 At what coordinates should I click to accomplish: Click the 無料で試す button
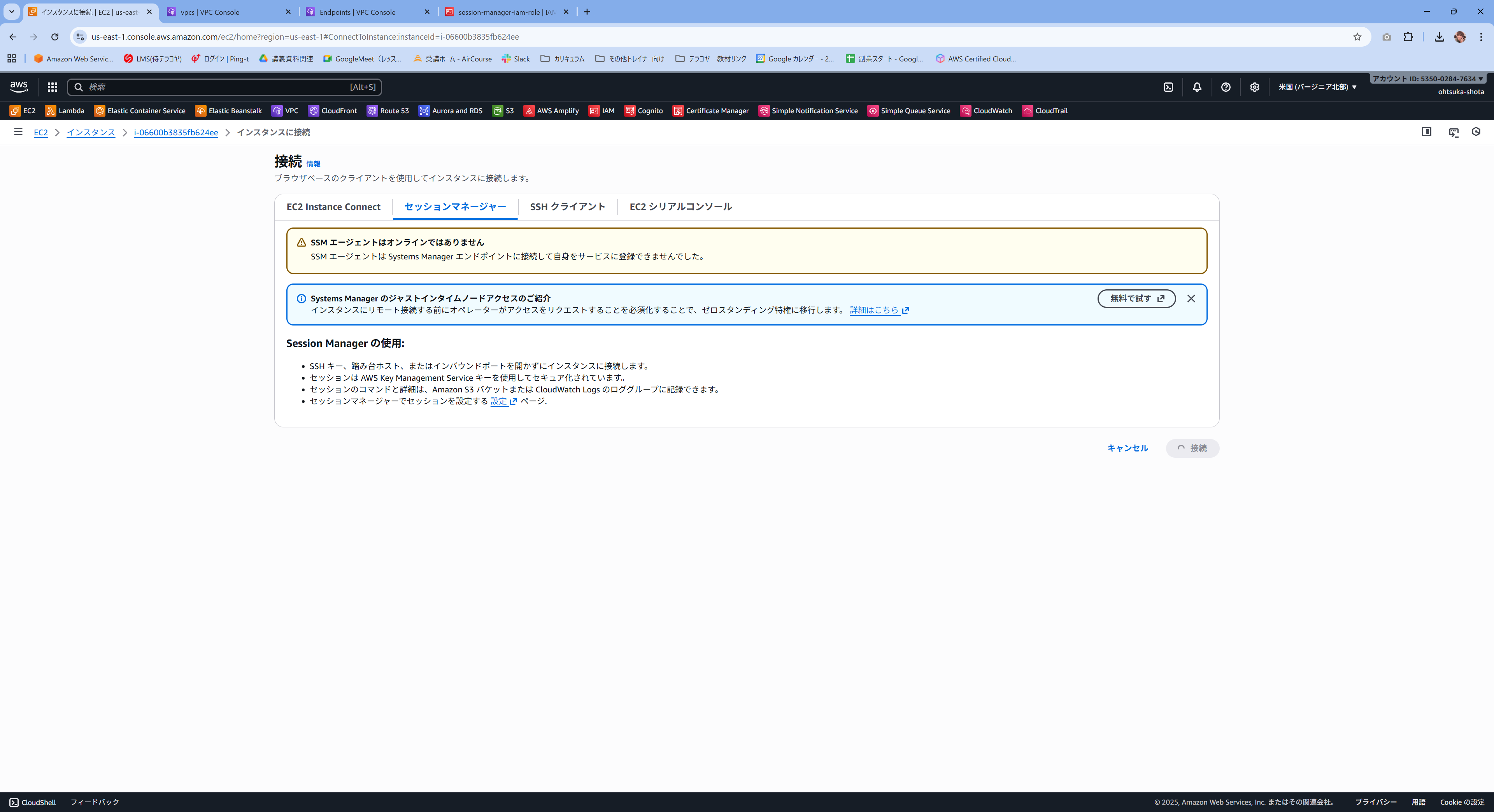(1136, 299)
